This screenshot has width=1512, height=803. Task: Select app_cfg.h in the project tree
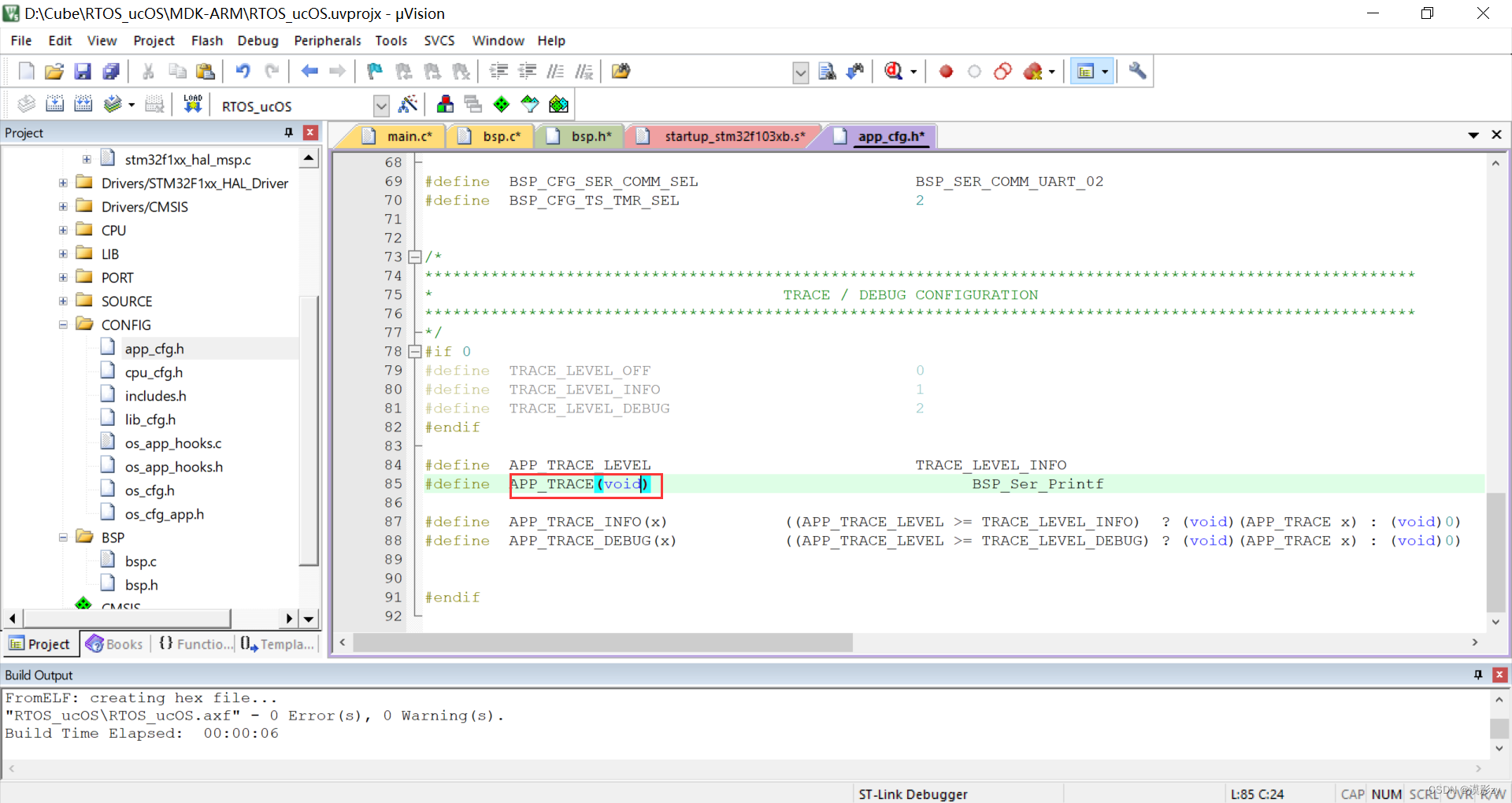(154, 349)
